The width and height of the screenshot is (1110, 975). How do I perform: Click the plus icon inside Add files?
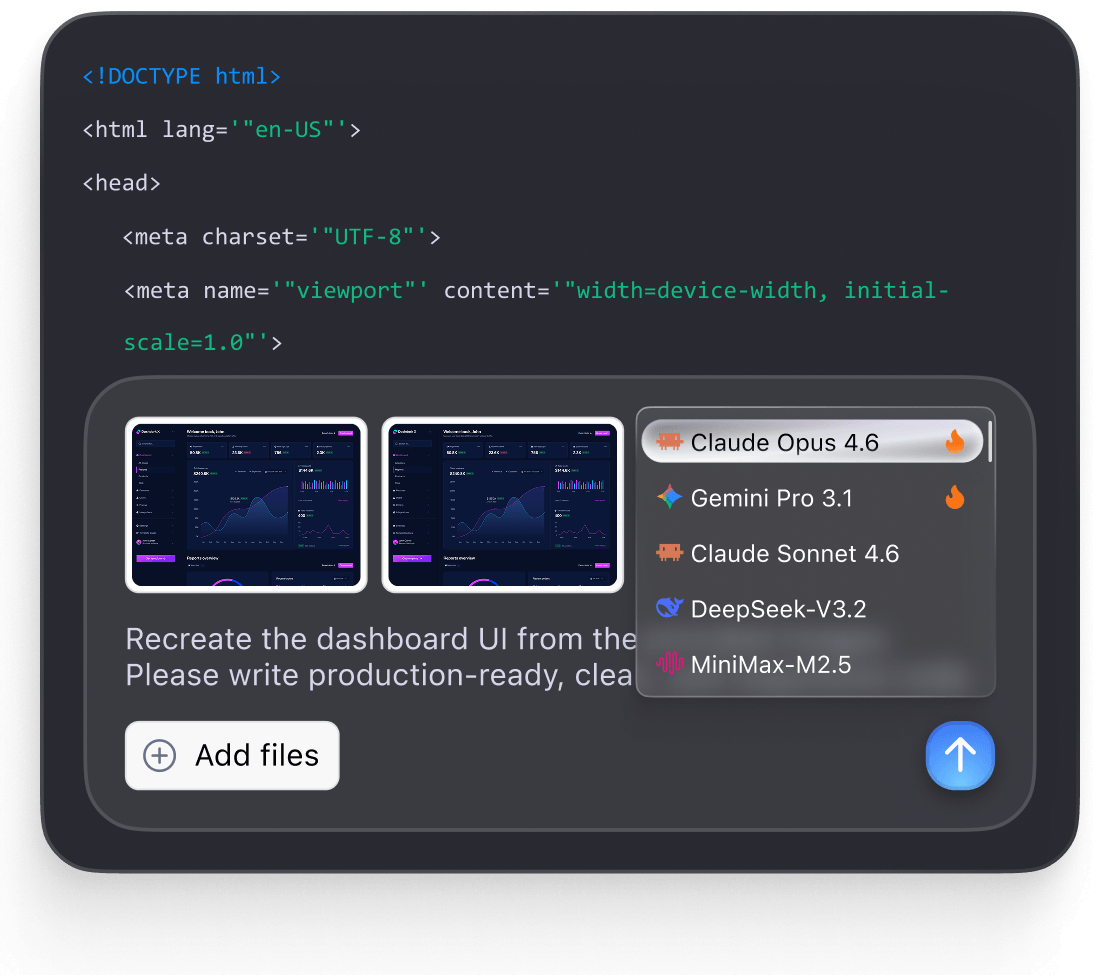tap(158, 756)
